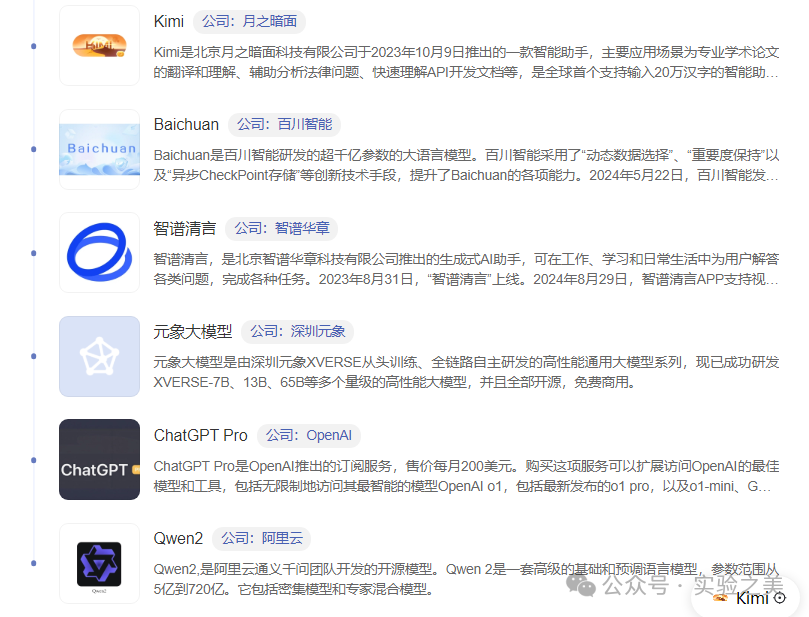Open the 智谱清言 title link
This screenshot has height=617, width=809.
coord(185,228)
